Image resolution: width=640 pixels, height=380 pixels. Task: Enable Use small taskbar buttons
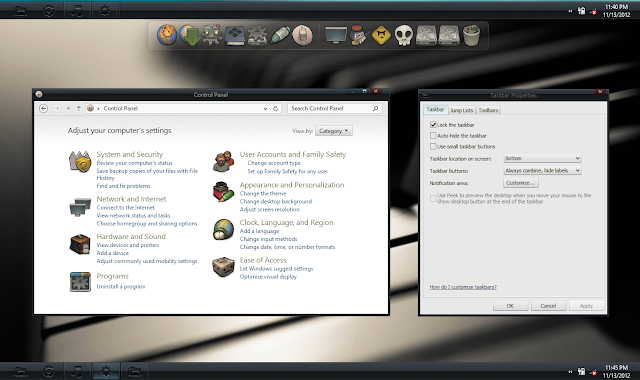pos(433,146)
